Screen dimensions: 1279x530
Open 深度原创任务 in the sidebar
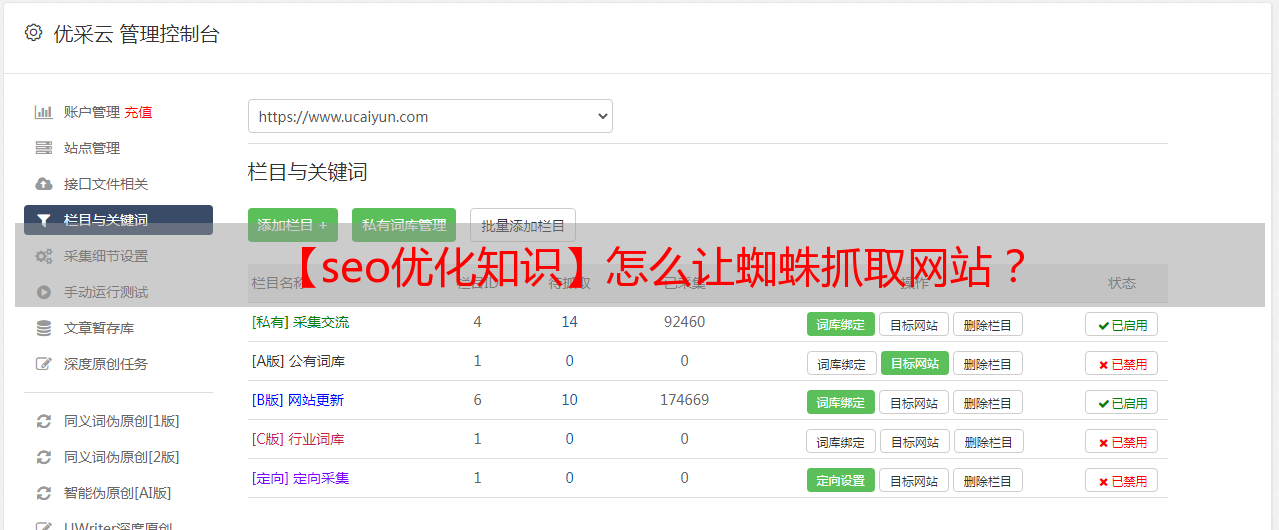(x=106, y=364)
